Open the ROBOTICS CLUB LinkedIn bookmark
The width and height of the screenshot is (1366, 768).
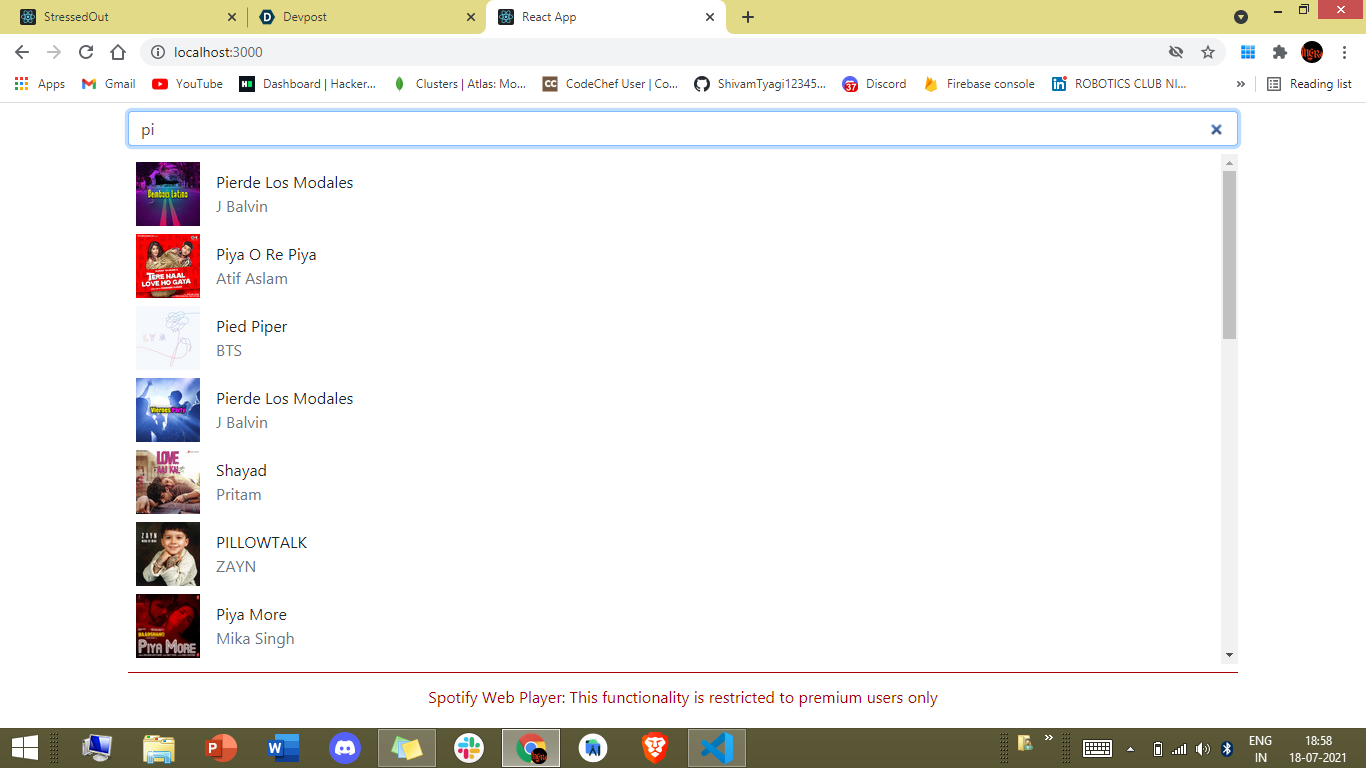1119,84
